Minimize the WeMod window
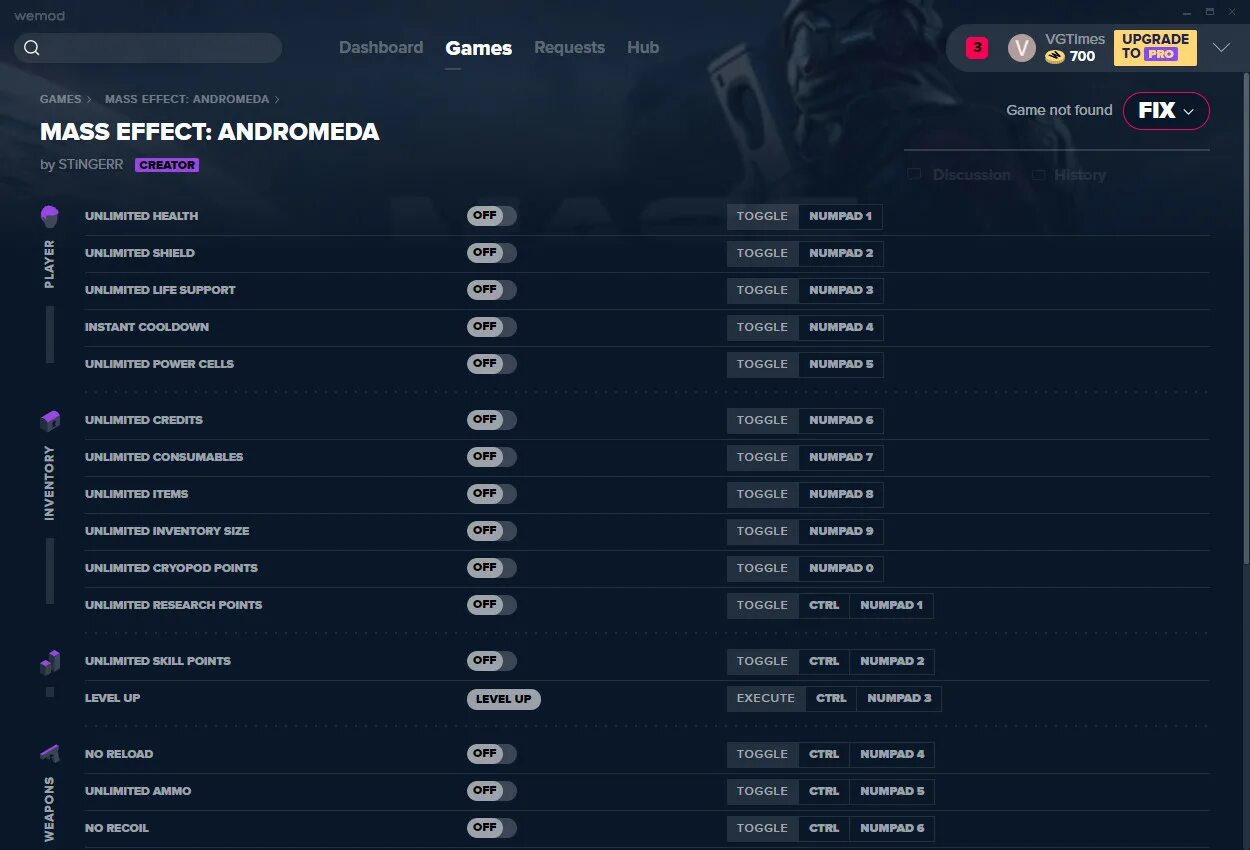Viewport: 1250px width, 850px height. (1186, 12)
